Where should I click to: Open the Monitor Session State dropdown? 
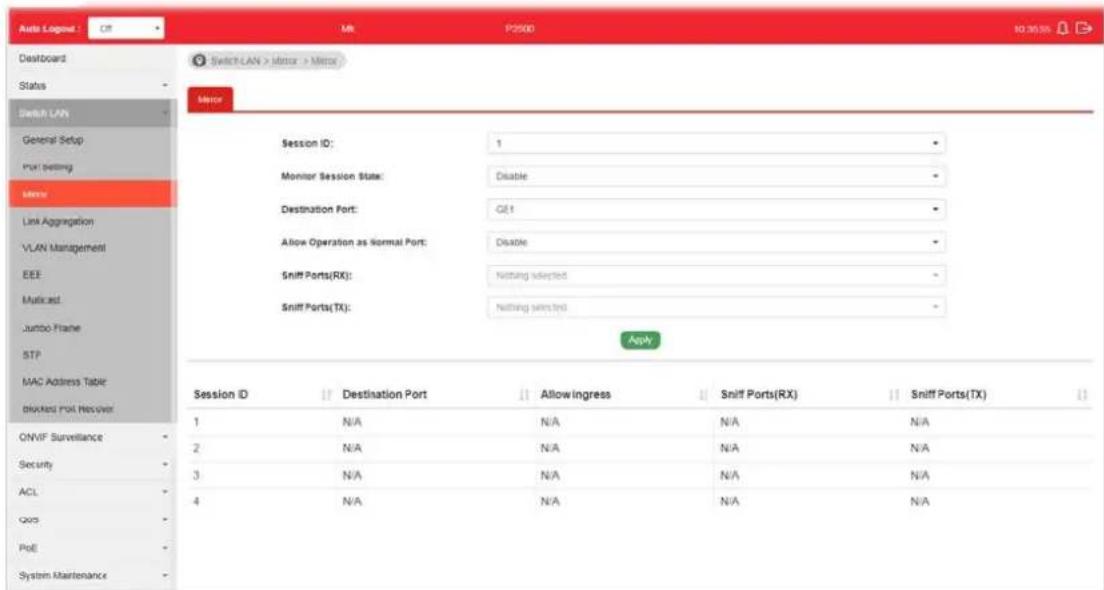click(x=716, y=176)
